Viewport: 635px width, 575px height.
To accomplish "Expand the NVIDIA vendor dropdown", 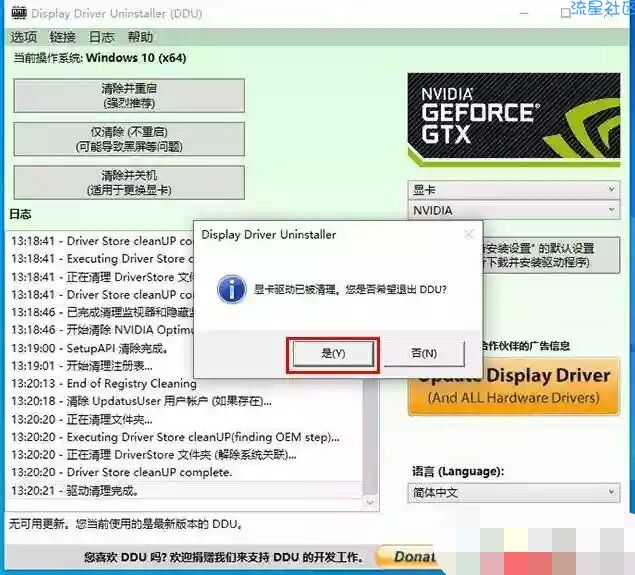I will click(514, 210).
